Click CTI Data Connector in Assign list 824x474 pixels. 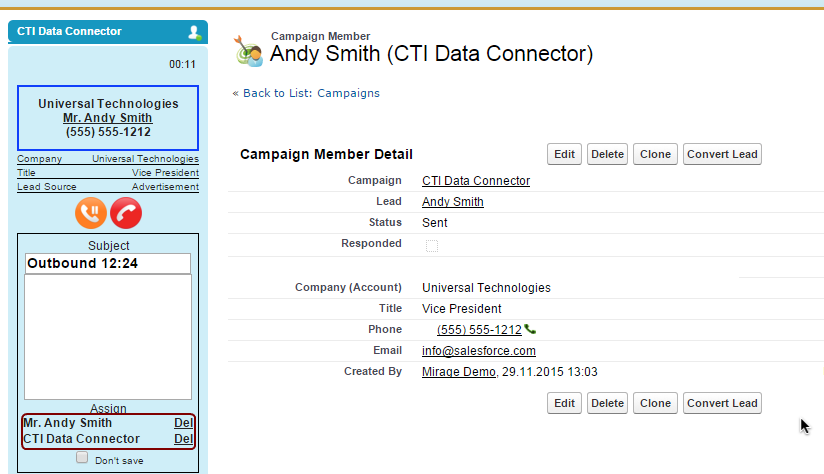81,439
